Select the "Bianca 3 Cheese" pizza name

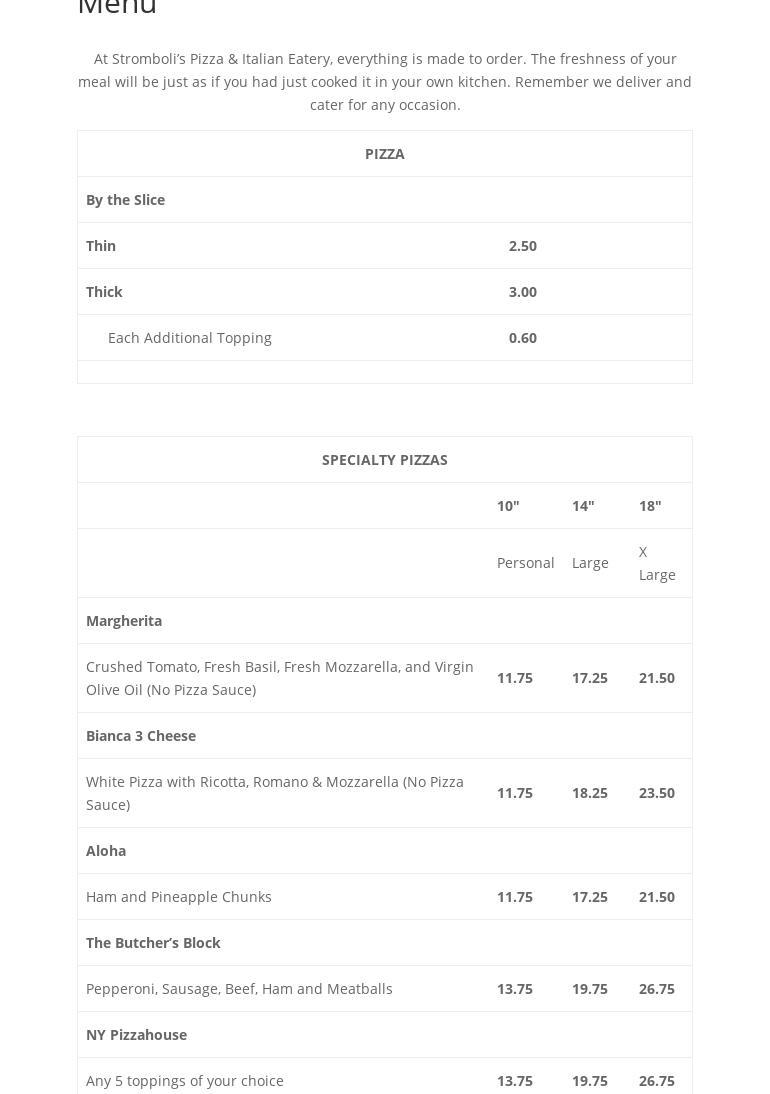pos(141,736)
